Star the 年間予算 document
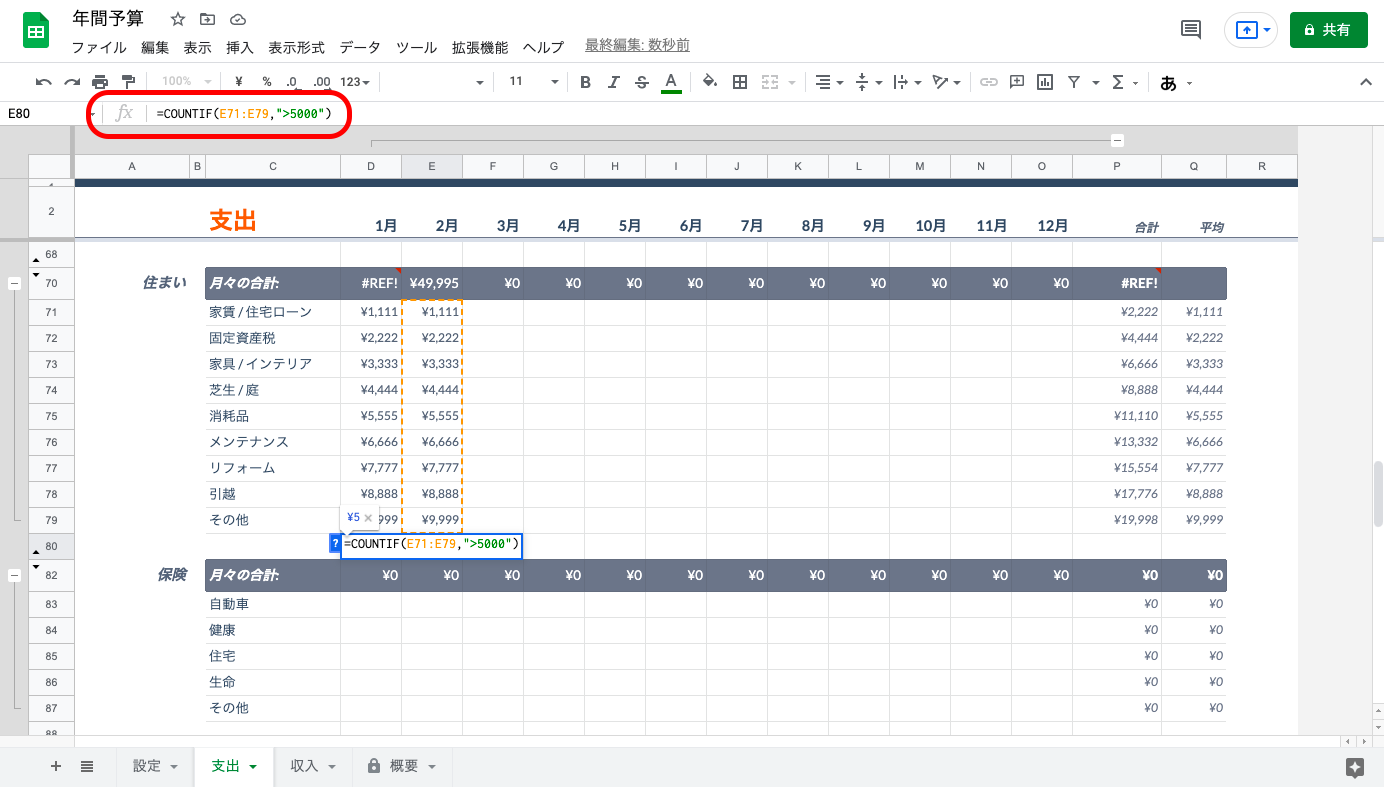The image size is (1384, 787). tap(178, 19)
